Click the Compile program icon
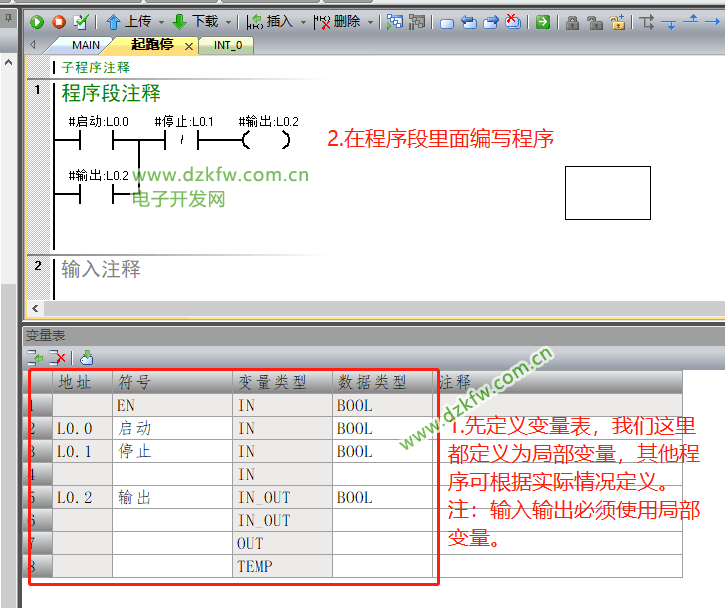Screen dimensions: 725x608 [81, 21]
